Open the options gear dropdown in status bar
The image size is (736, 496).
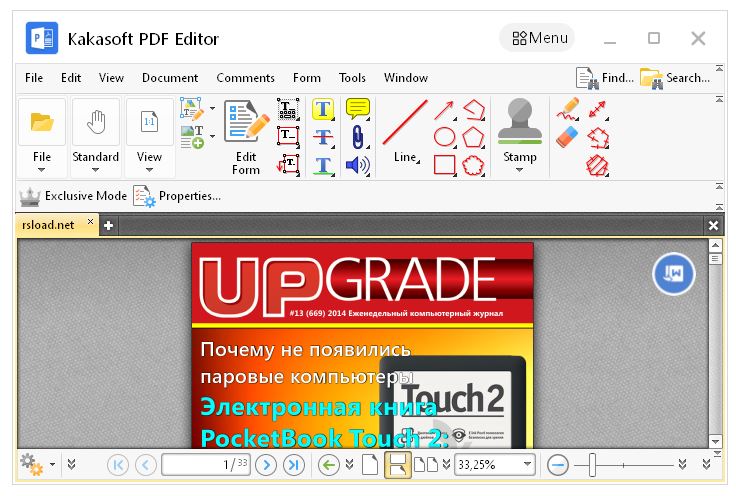[52, 465]
